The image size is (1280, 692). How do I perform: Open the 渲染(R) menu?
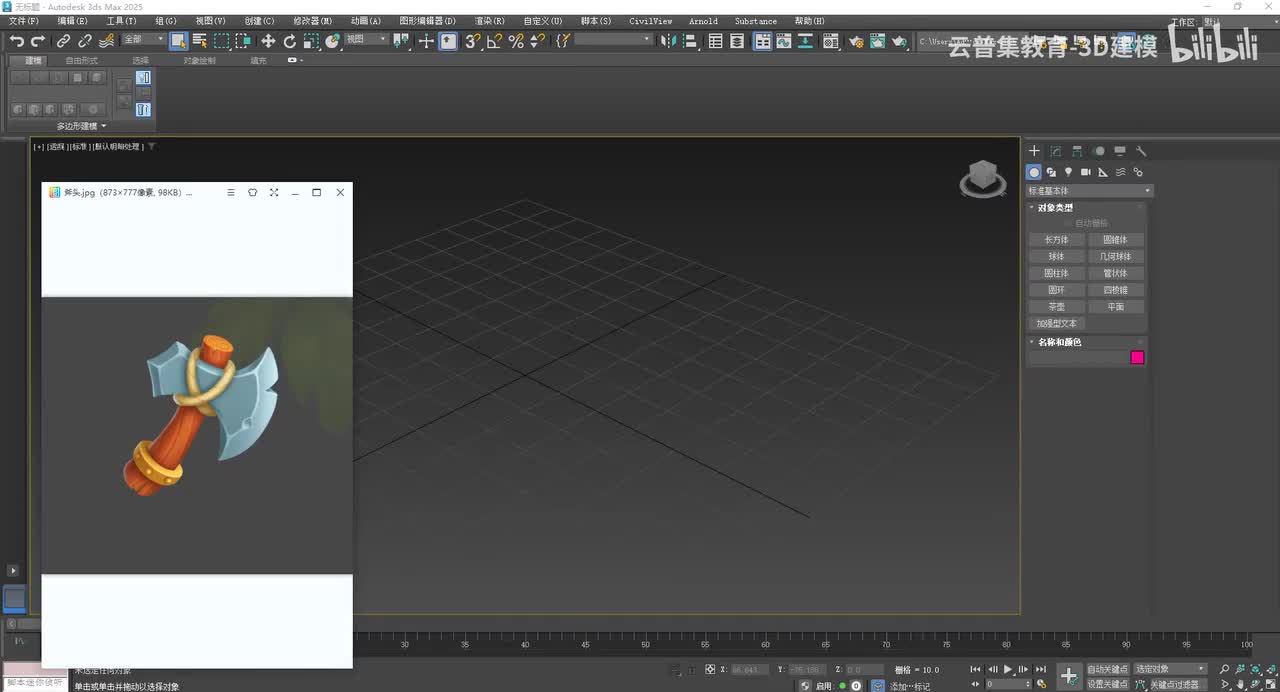489,21
